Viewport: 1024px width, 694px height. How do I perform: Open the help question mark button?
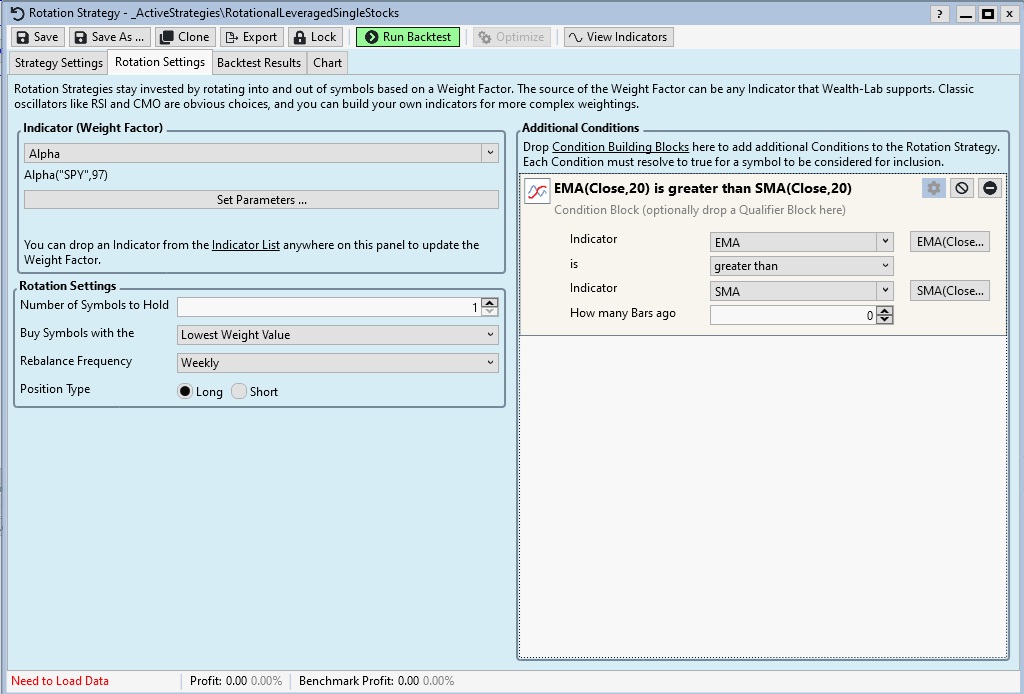pos(939,14)
